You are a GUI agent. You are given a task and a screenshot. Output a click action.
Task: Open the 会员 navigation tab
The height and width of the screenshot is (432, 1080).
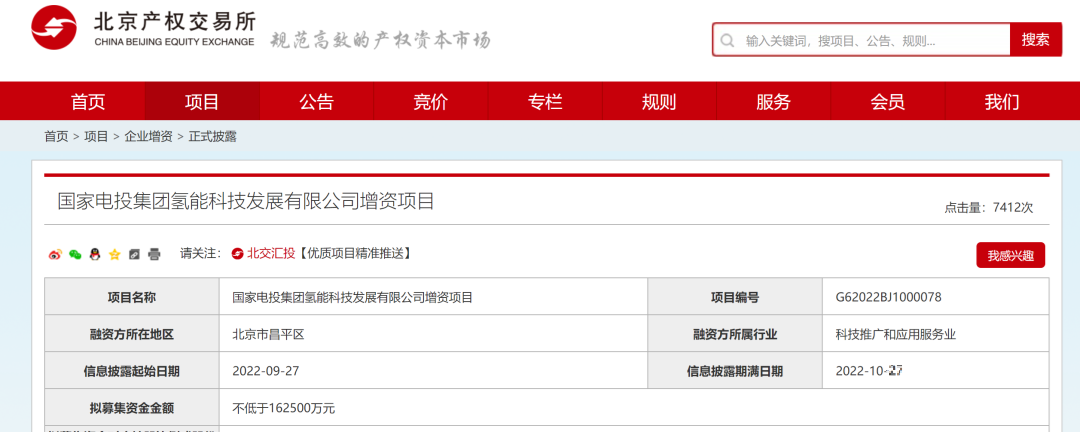888,101
